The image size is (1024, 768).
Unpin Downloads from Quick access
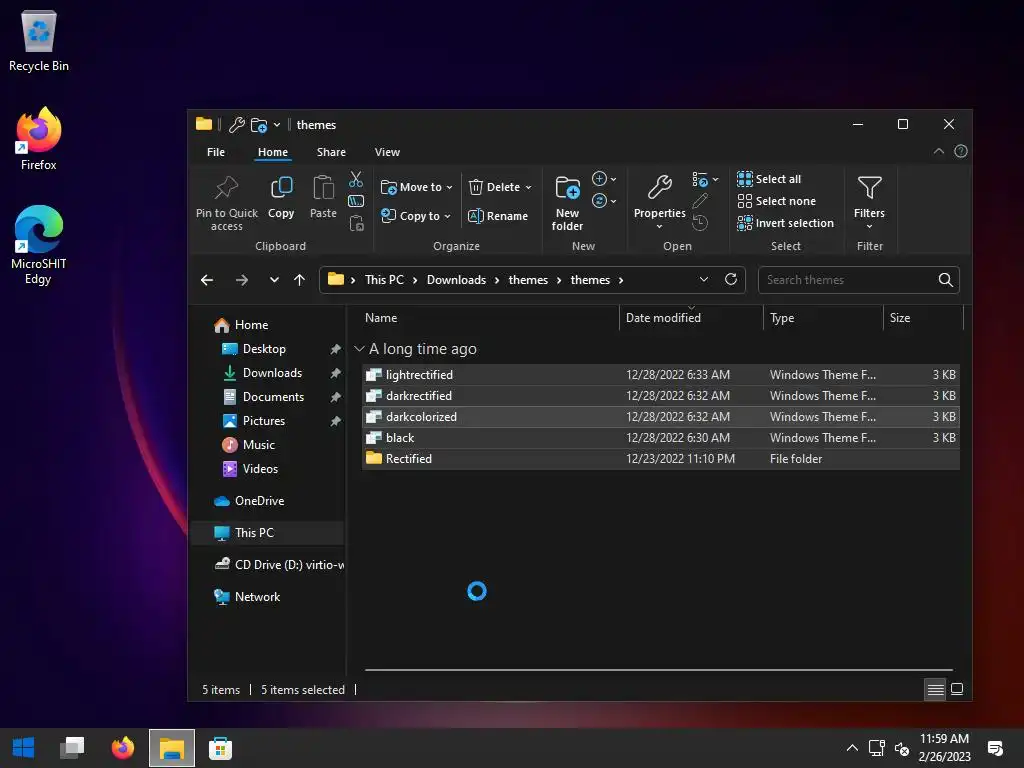(x=335, y=373)
